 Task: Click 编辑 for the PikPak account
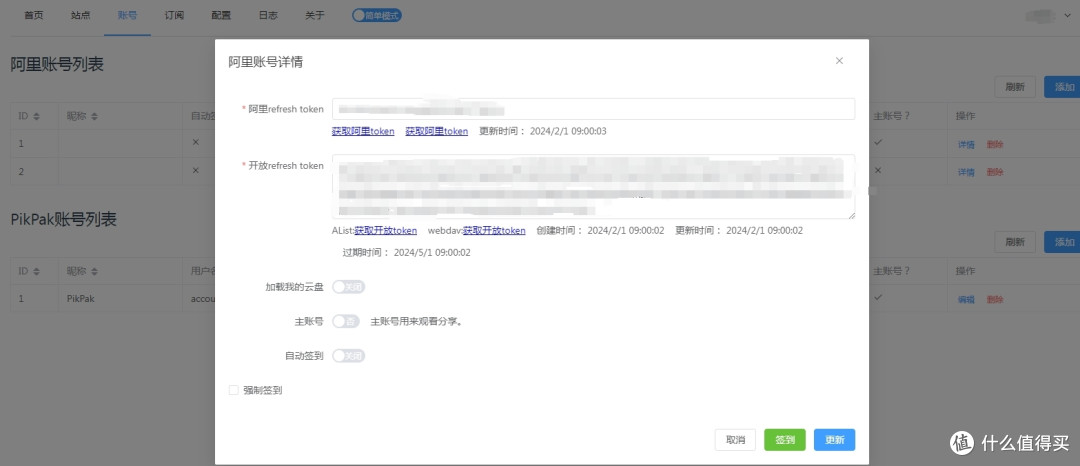click(x=966, y=299)
